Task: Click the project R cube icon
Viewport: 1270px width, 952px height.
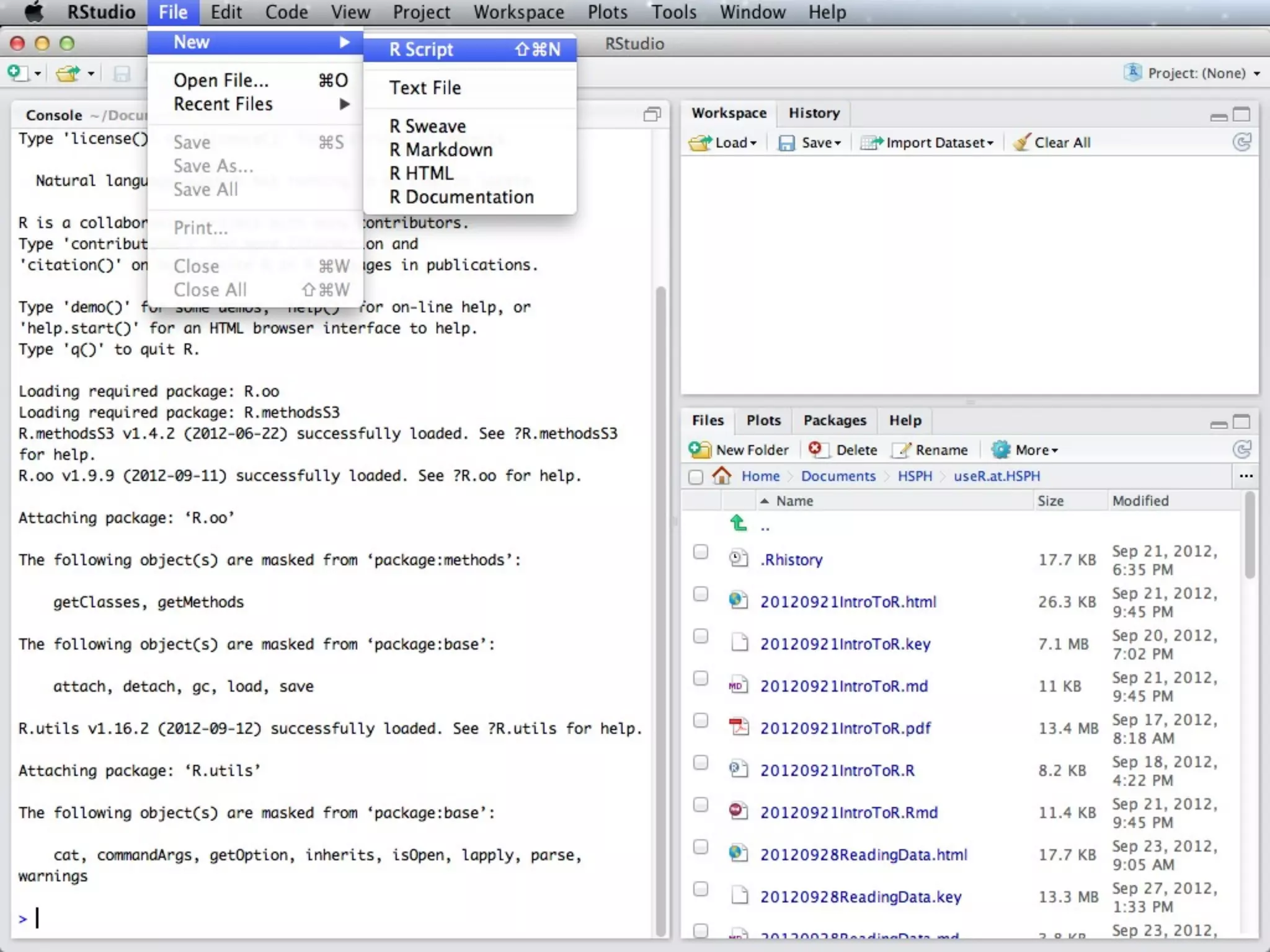Action: pos(1132,73)
